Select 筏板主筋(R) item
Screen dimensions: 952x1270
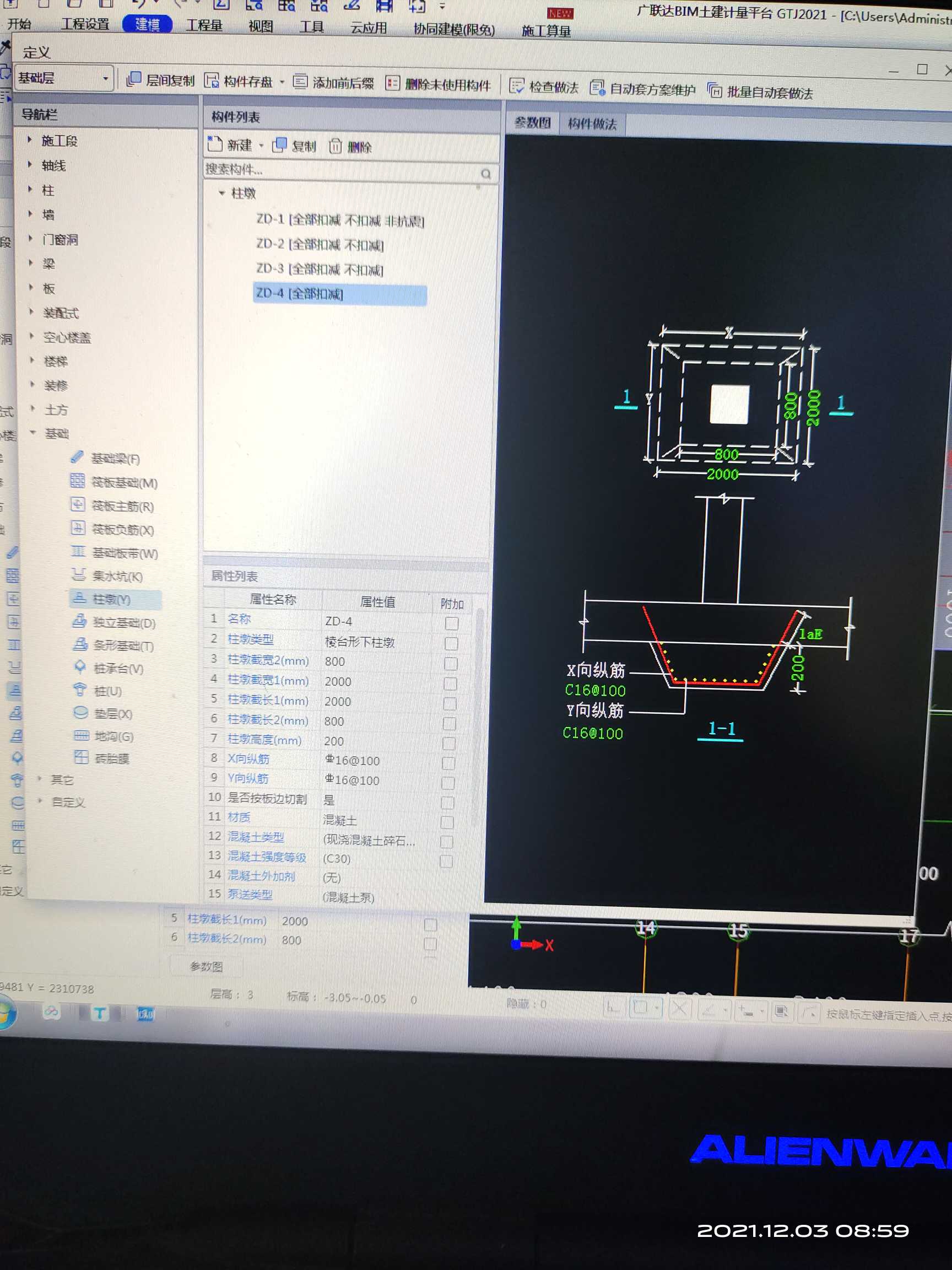[112, 506]
